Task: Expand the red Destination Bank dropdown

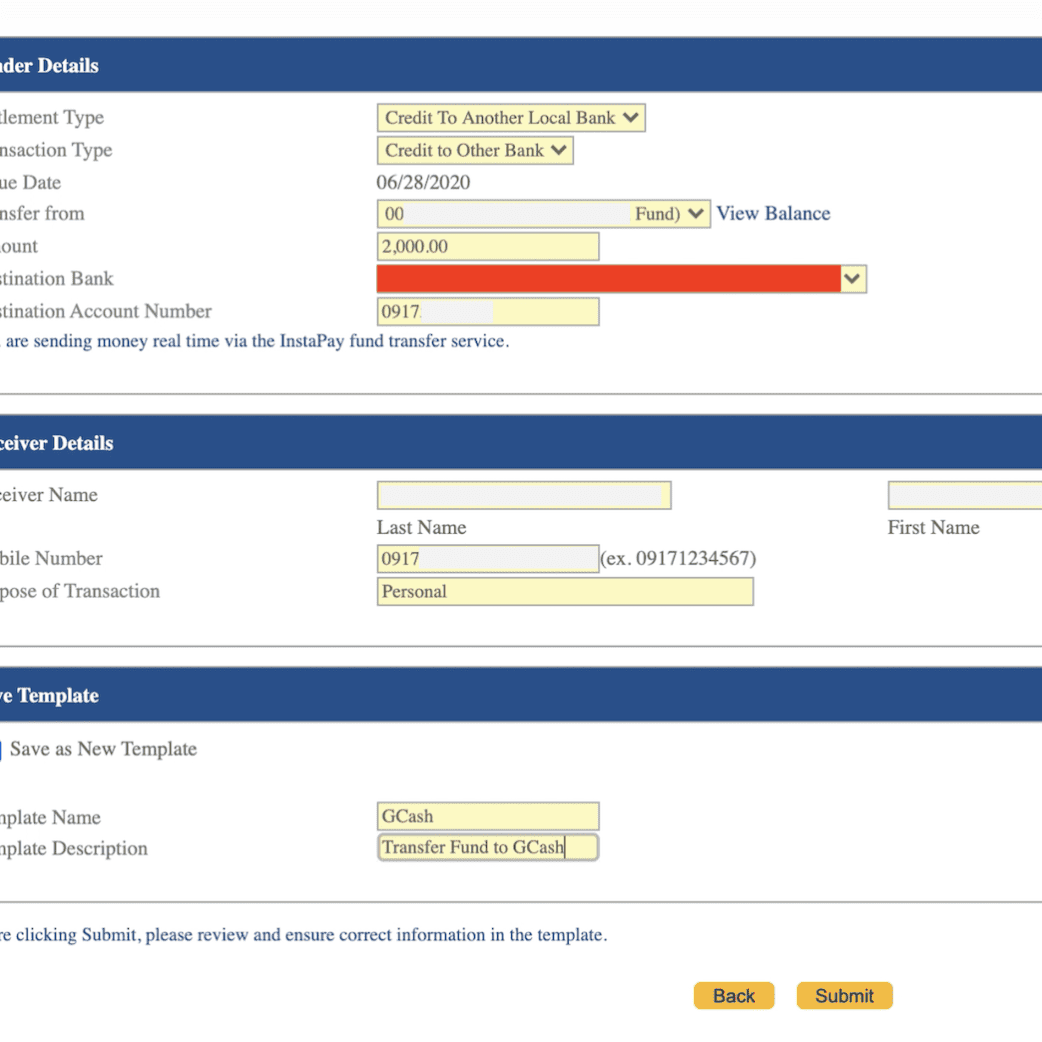Action: tap(620, 279)
